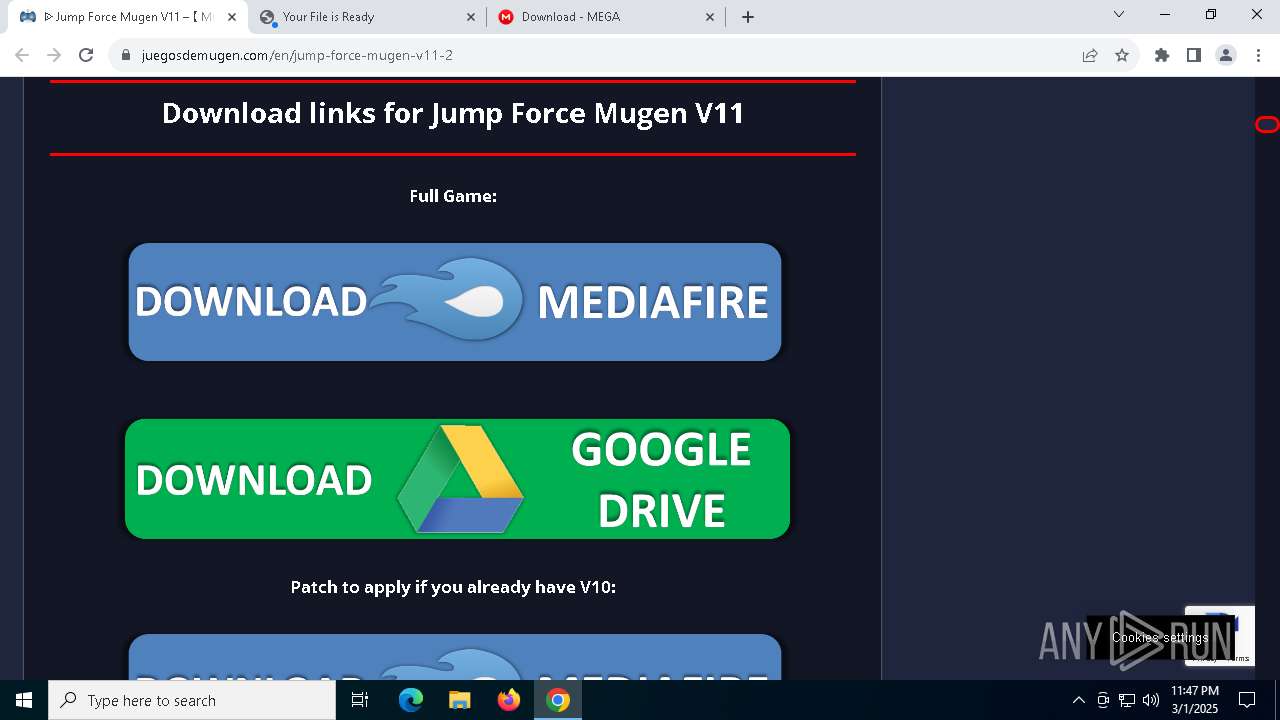Download V10 patch via MediaFire button

click(x=455, y=657)
